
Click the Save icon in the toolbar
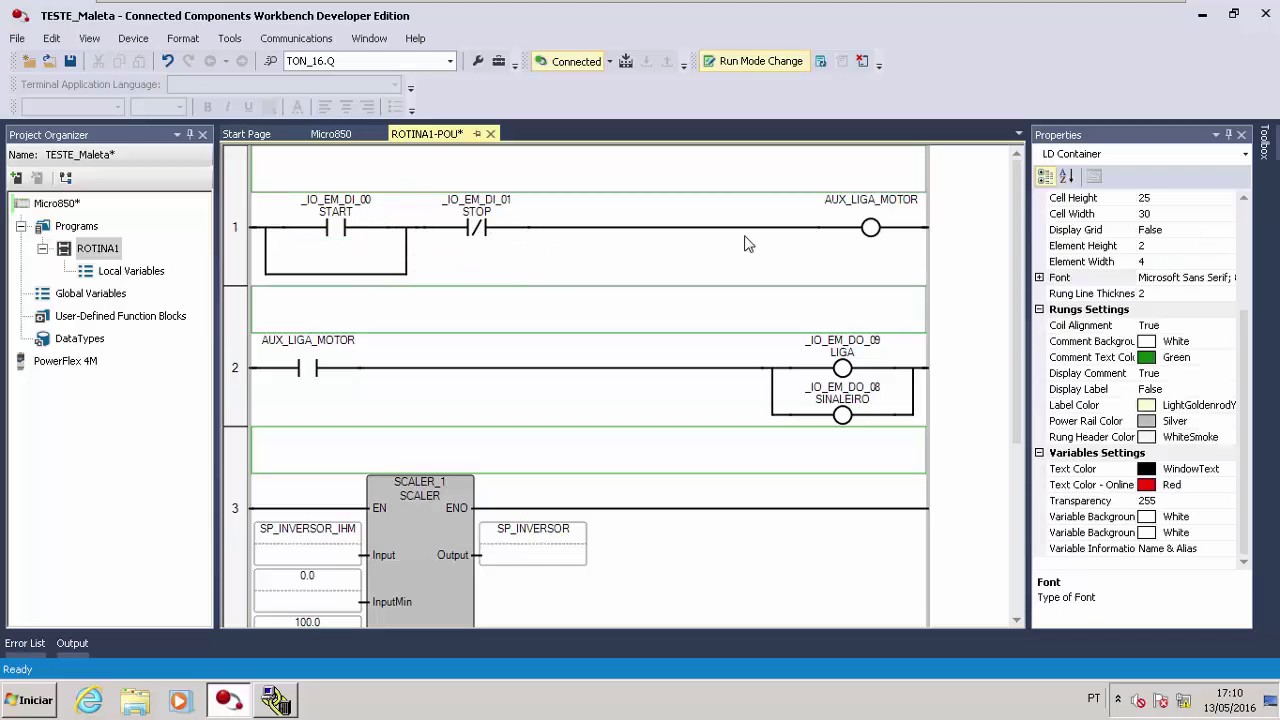[70, 61]
